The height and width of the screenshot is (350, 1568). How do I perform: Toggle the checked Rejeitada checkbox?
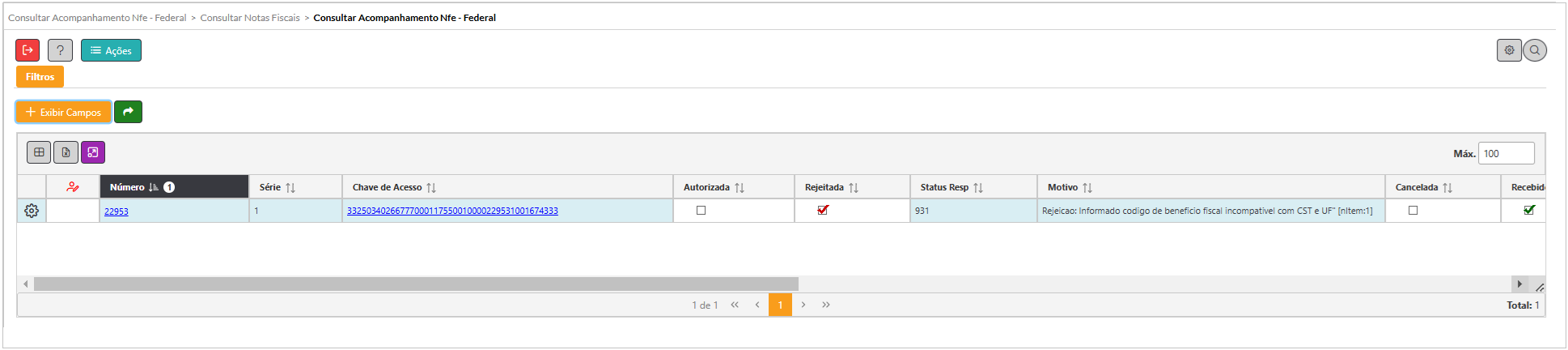(x=823, y=210)
